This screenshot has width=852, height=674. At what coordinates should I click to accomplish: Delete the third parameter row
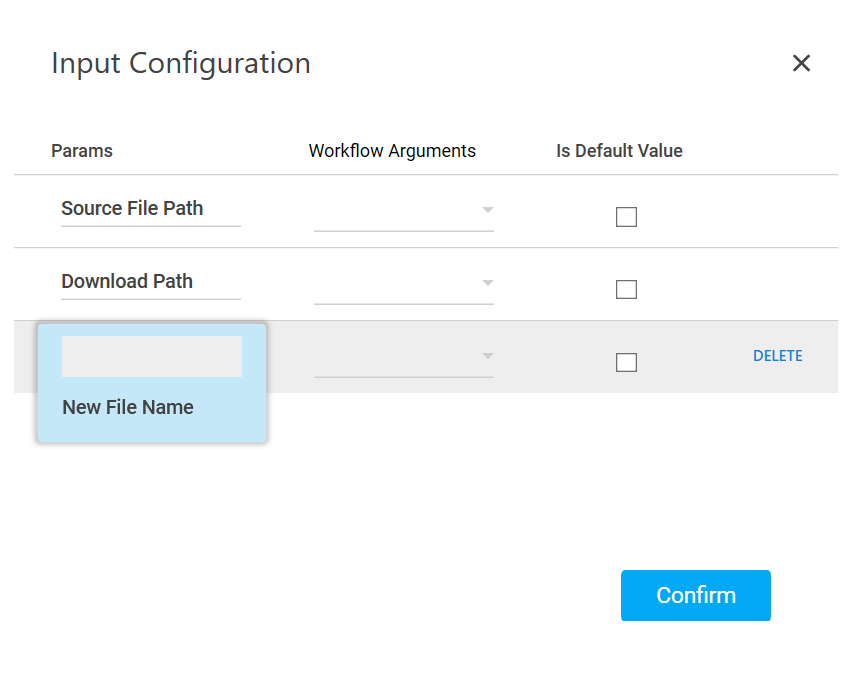[777, 356]
